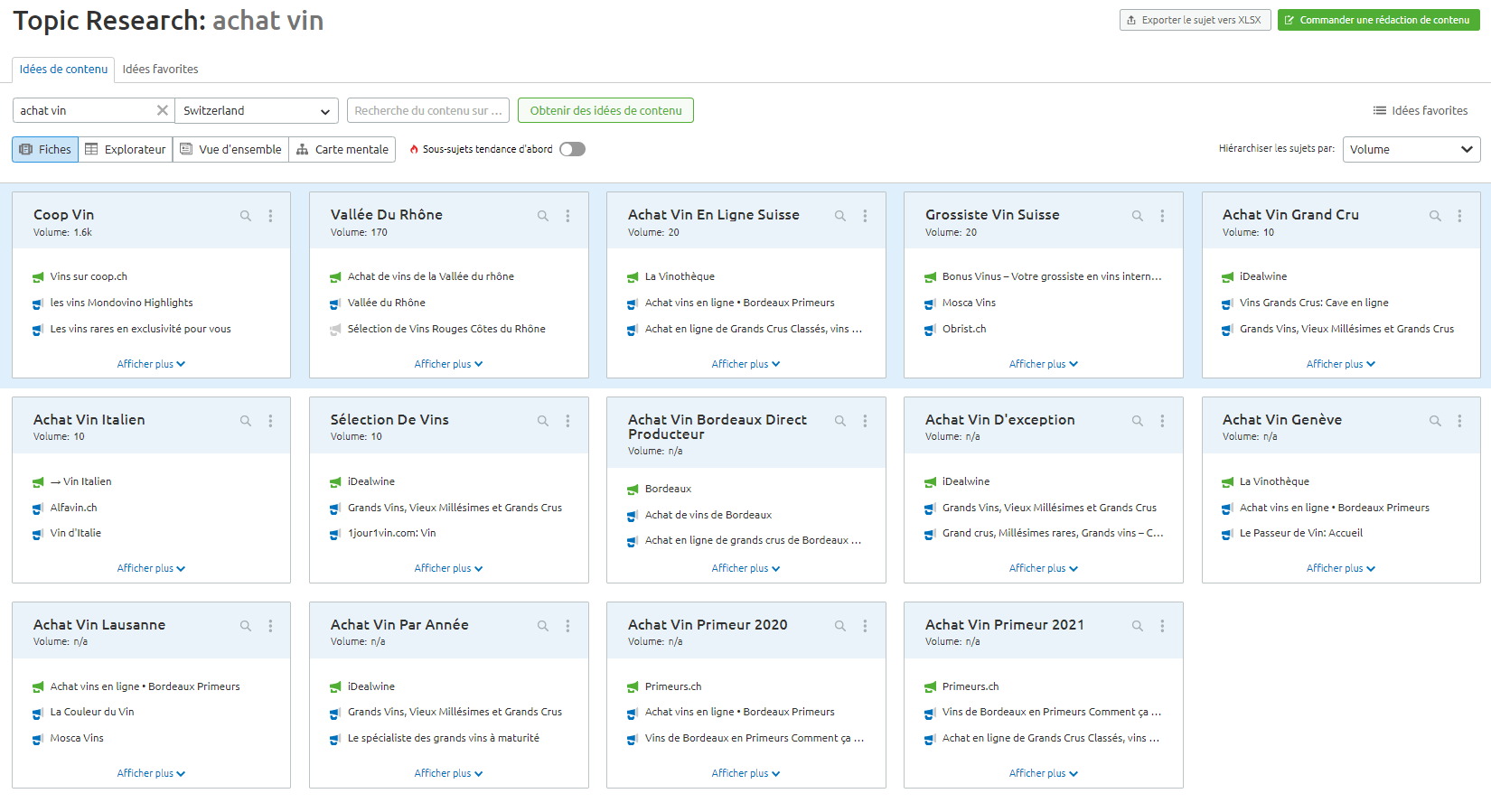Click 'Commander une rédaction de contenu' button
This screenshot has width=1491, height=812.
[x=1378, y=20]
